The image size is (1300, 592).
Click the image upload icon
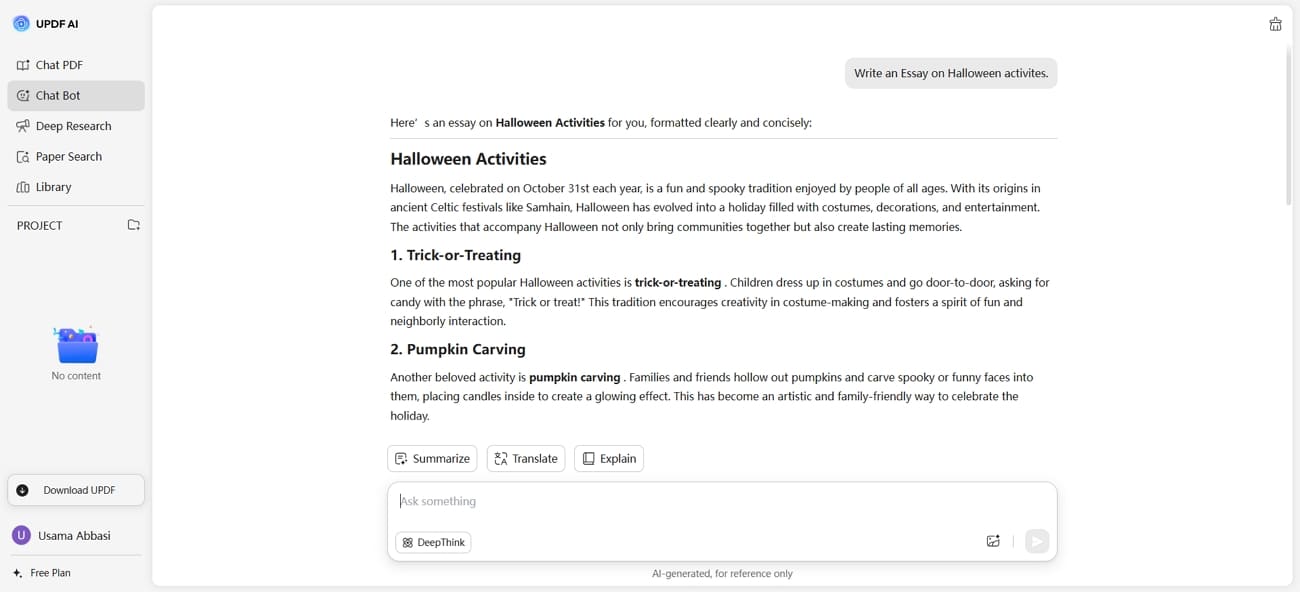pyautogui.click(x=993, y=541)
